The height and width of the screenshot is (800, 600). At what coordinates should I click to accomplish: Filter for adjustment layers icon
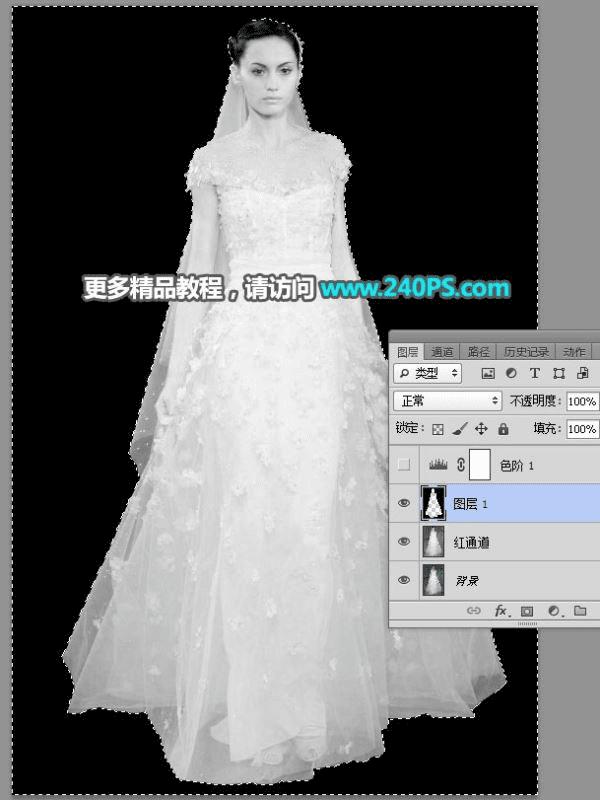coord(511,373)
